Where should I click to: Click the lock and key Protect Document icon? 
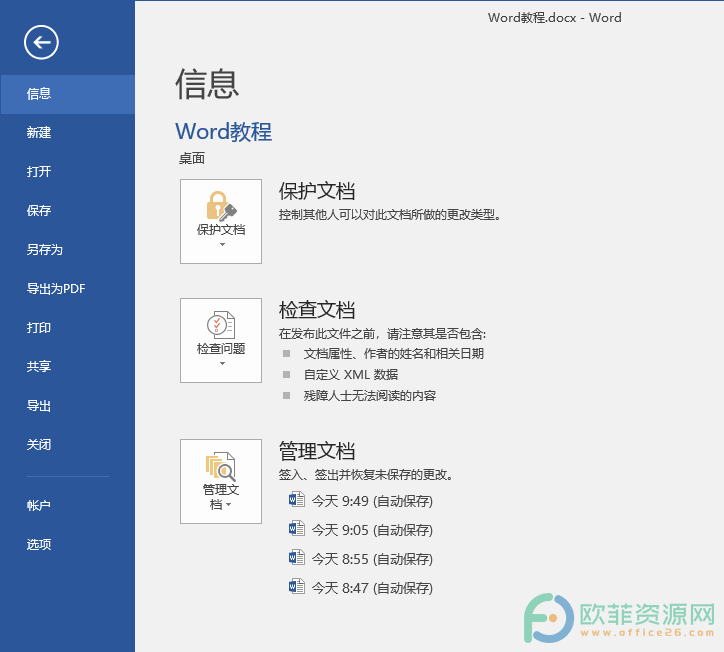pos(221,206)
